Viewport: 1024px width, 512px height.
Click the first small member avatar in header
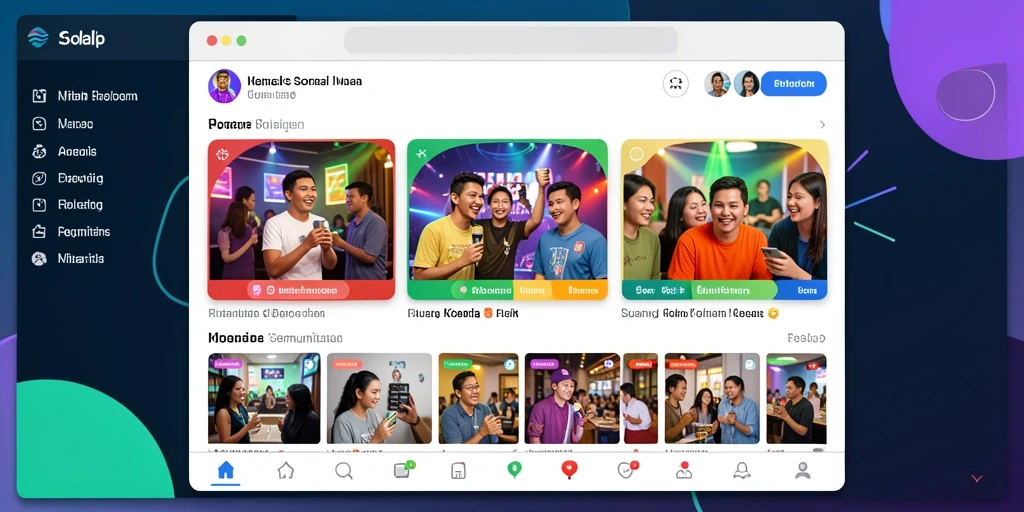pyautogui.click(x=717, y=84)
